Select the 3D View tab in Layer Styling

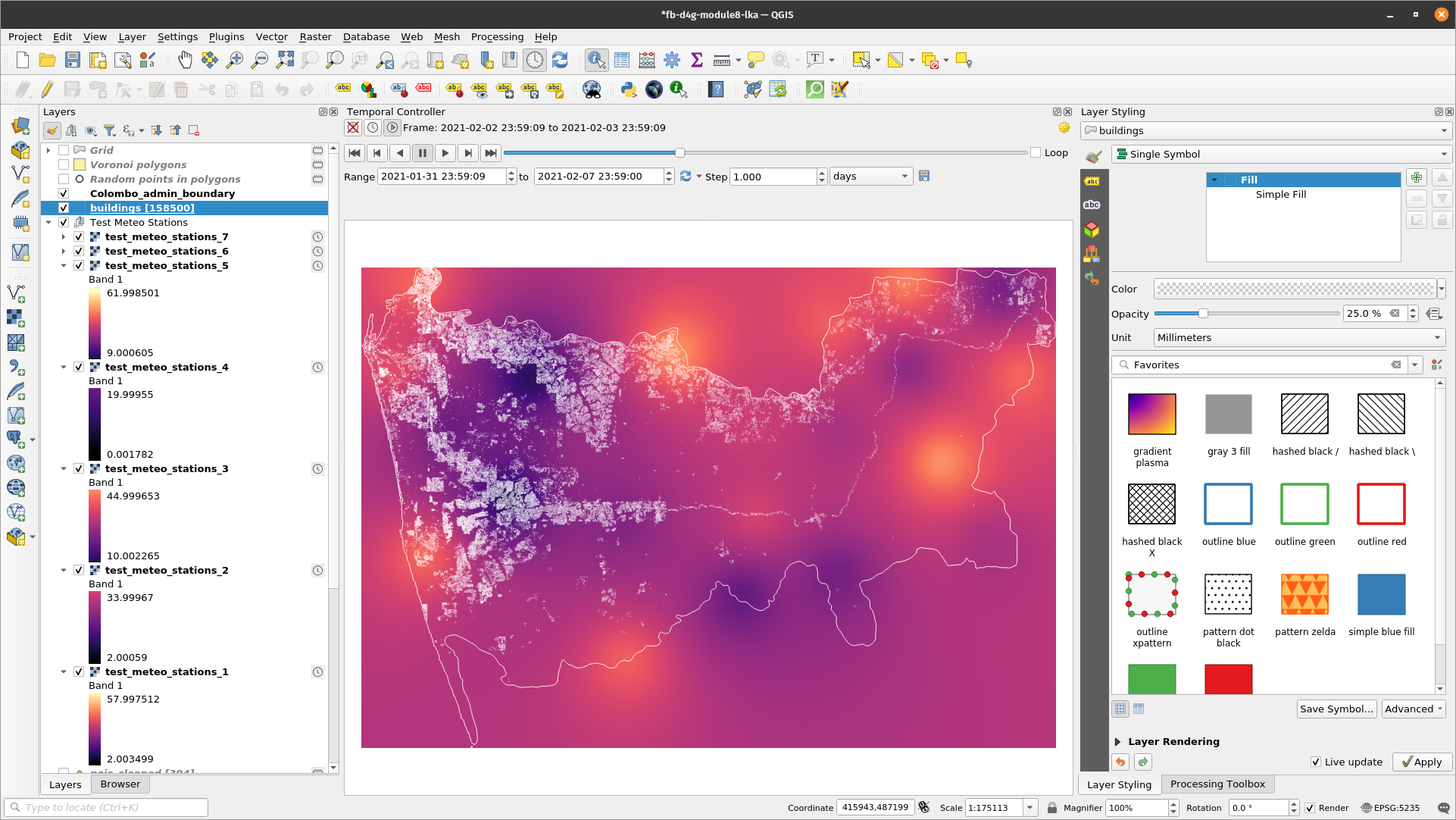coord(1092,230)
